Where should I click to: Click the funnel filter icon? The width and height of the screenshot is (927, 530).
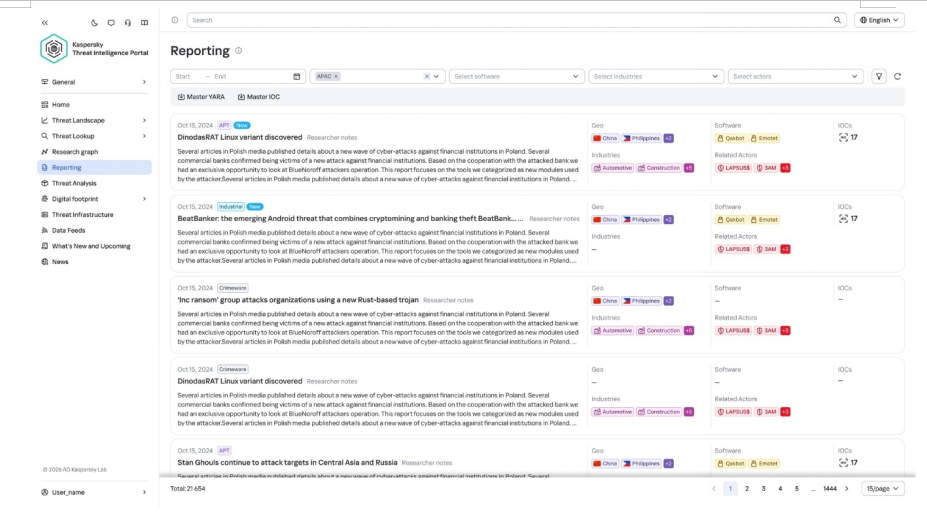pyautogui.click(x=879, y=76)
